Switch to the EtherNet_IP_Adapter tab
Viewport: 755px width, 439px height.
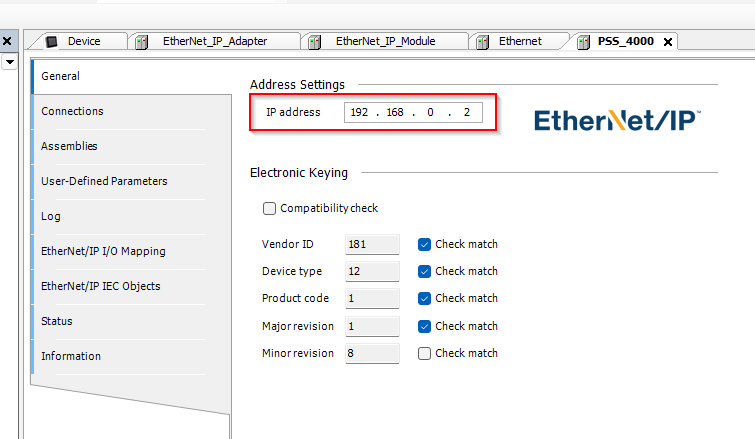click(x=215, y=41)
